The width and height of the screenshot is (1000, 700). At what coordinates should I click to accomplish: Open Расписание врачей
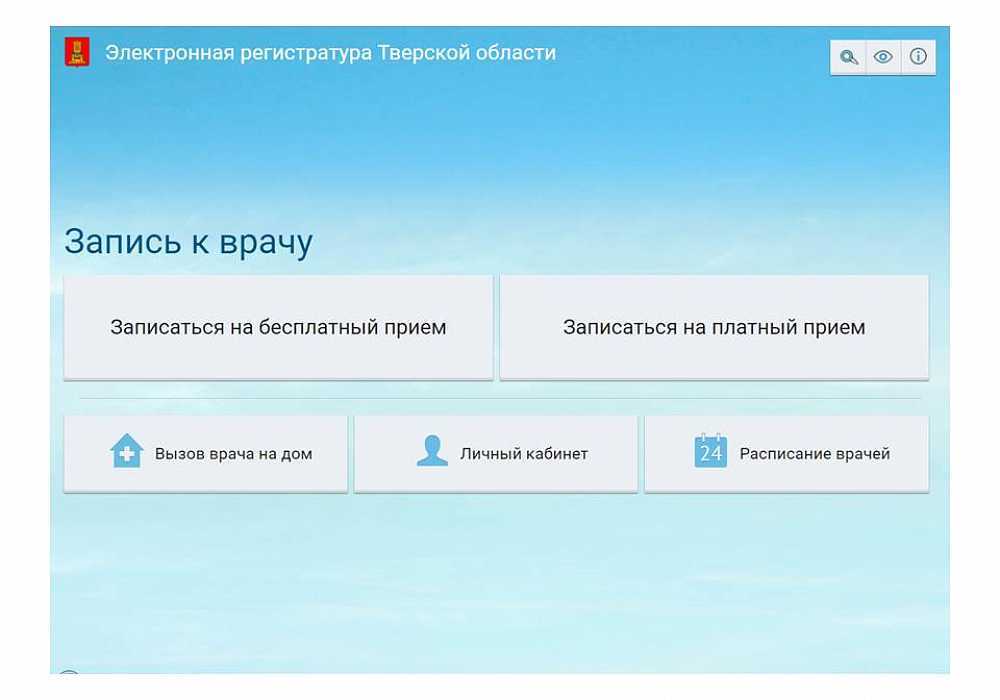tap(787, 454)
